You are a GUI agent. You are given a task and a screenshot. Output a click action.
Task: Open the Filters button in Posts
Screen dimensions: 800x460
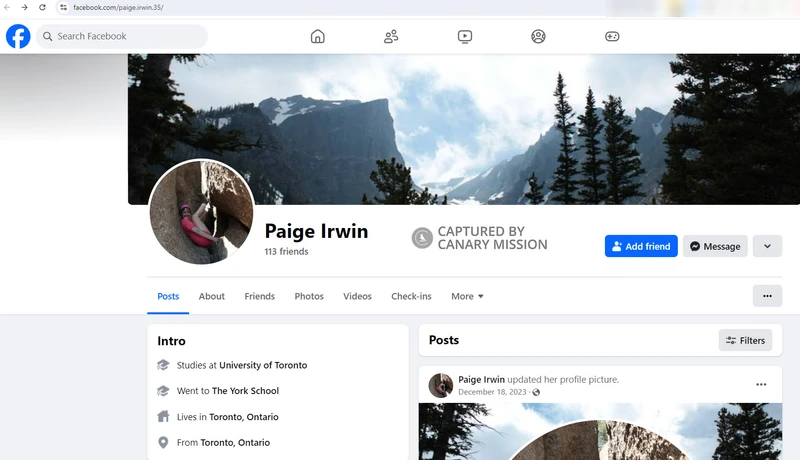point(745,340)
